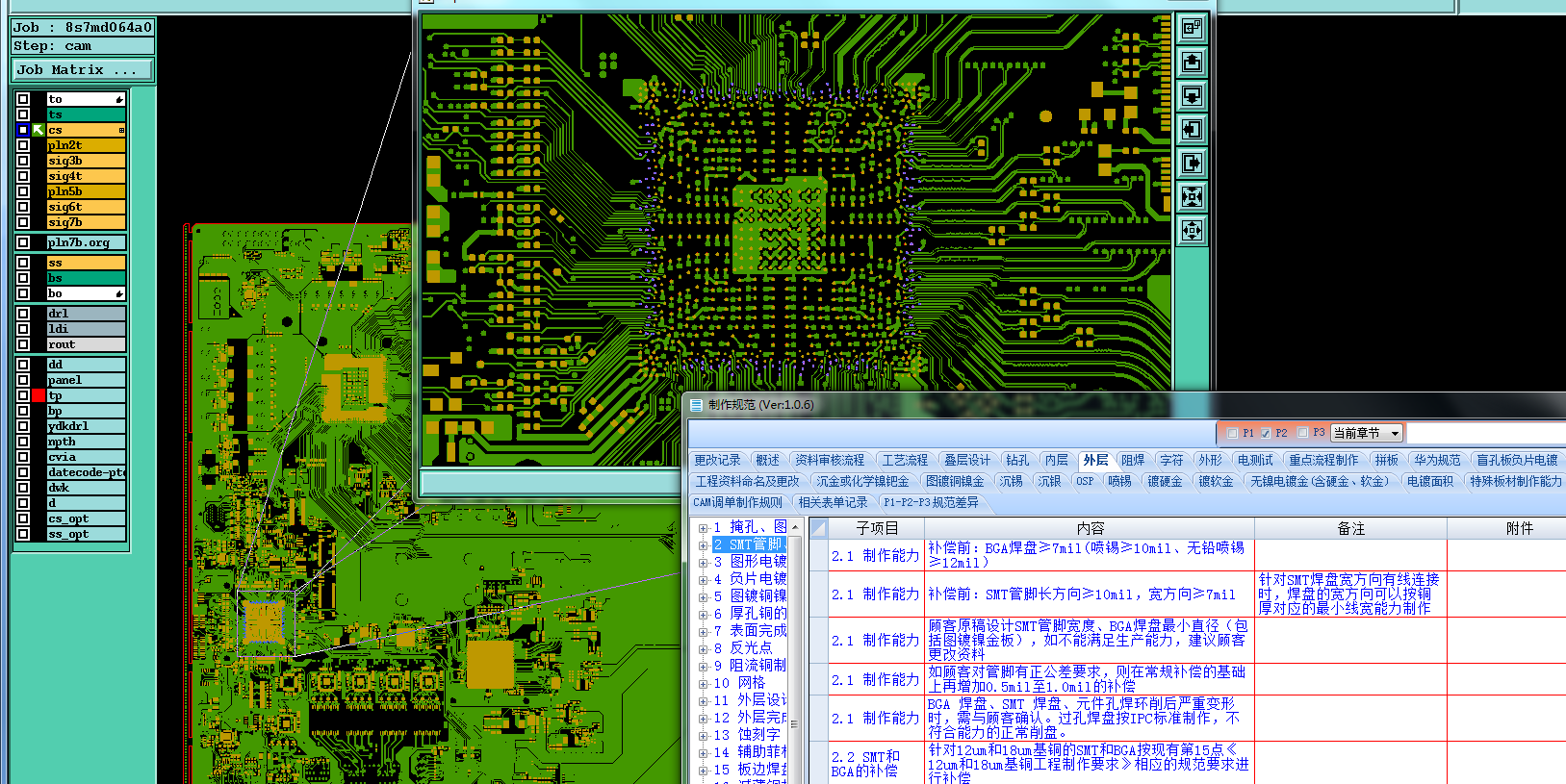1566x784 pixels.
Task: Click the color box beside the panel layer
Action: (39, 380)
